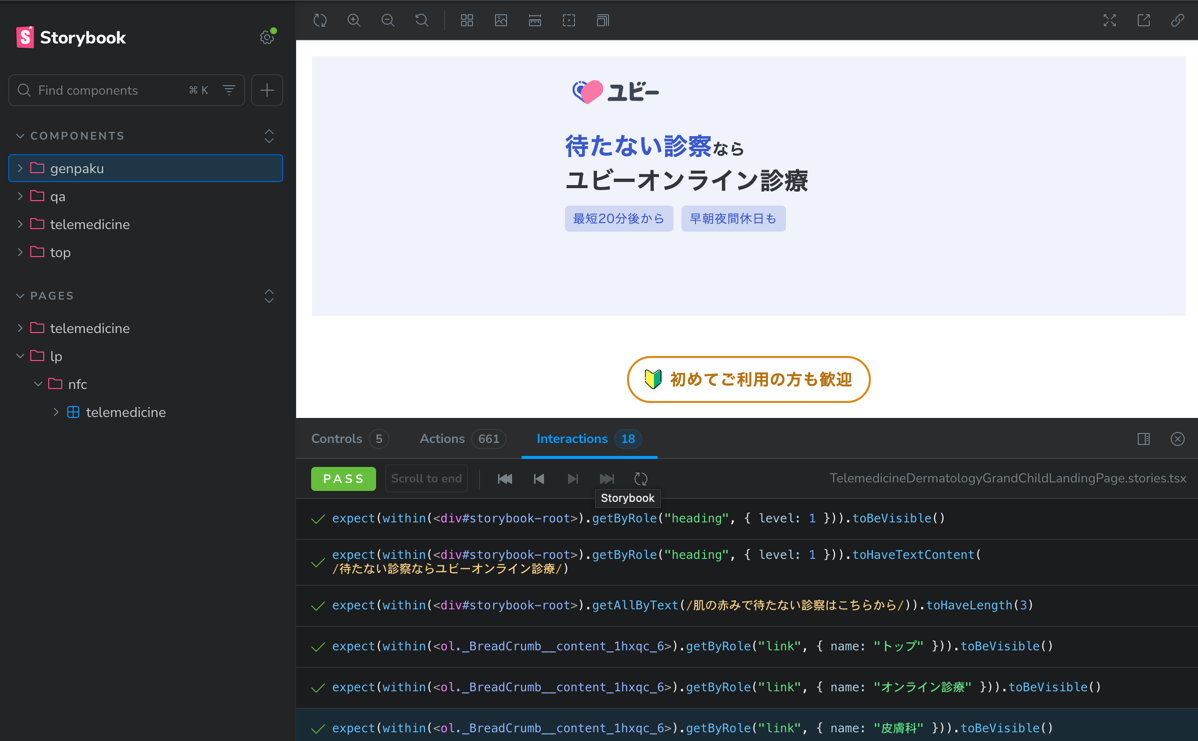Image resolution: width=1198 pixels, height=741 pixels.
Task: Select the getAllByText toHaveLength(3) row
Action: [746, 606]
